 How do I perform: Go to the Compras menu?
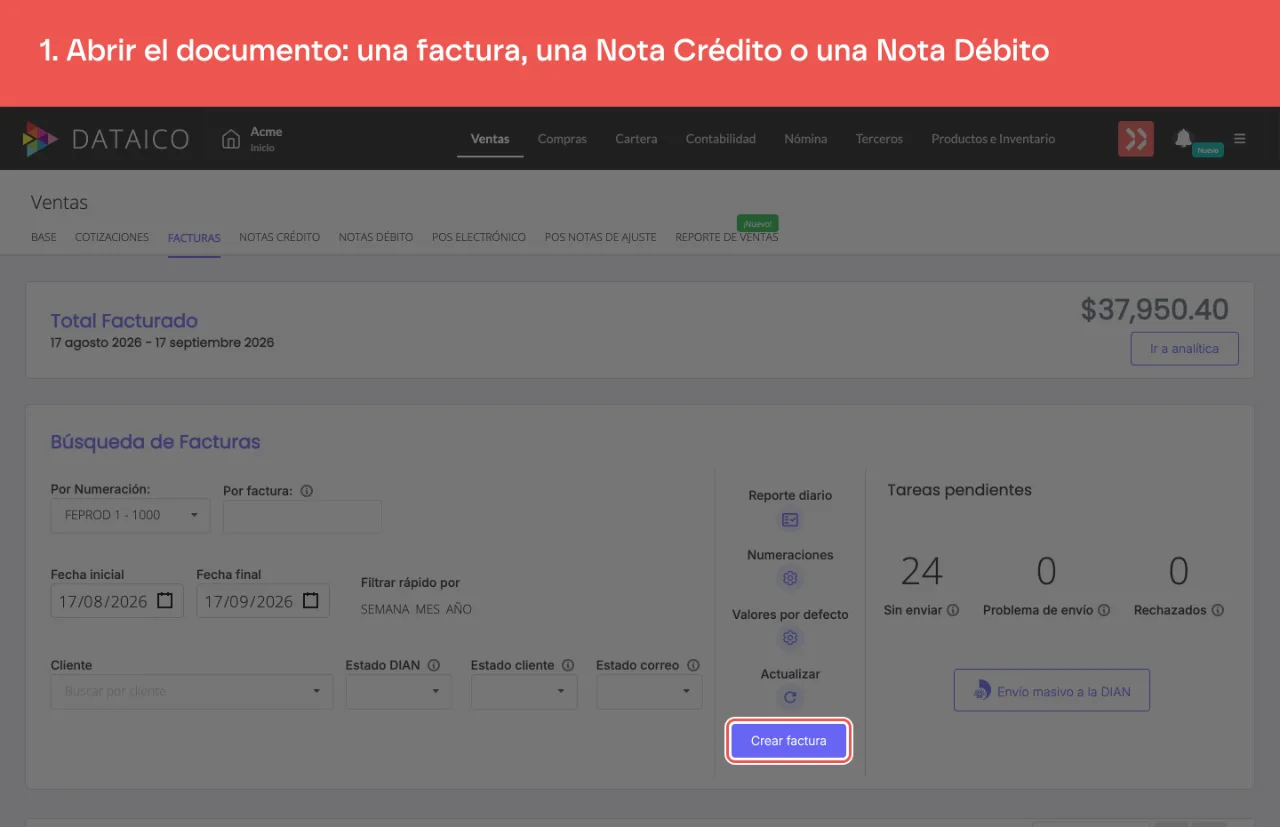[x=562, y=139]
